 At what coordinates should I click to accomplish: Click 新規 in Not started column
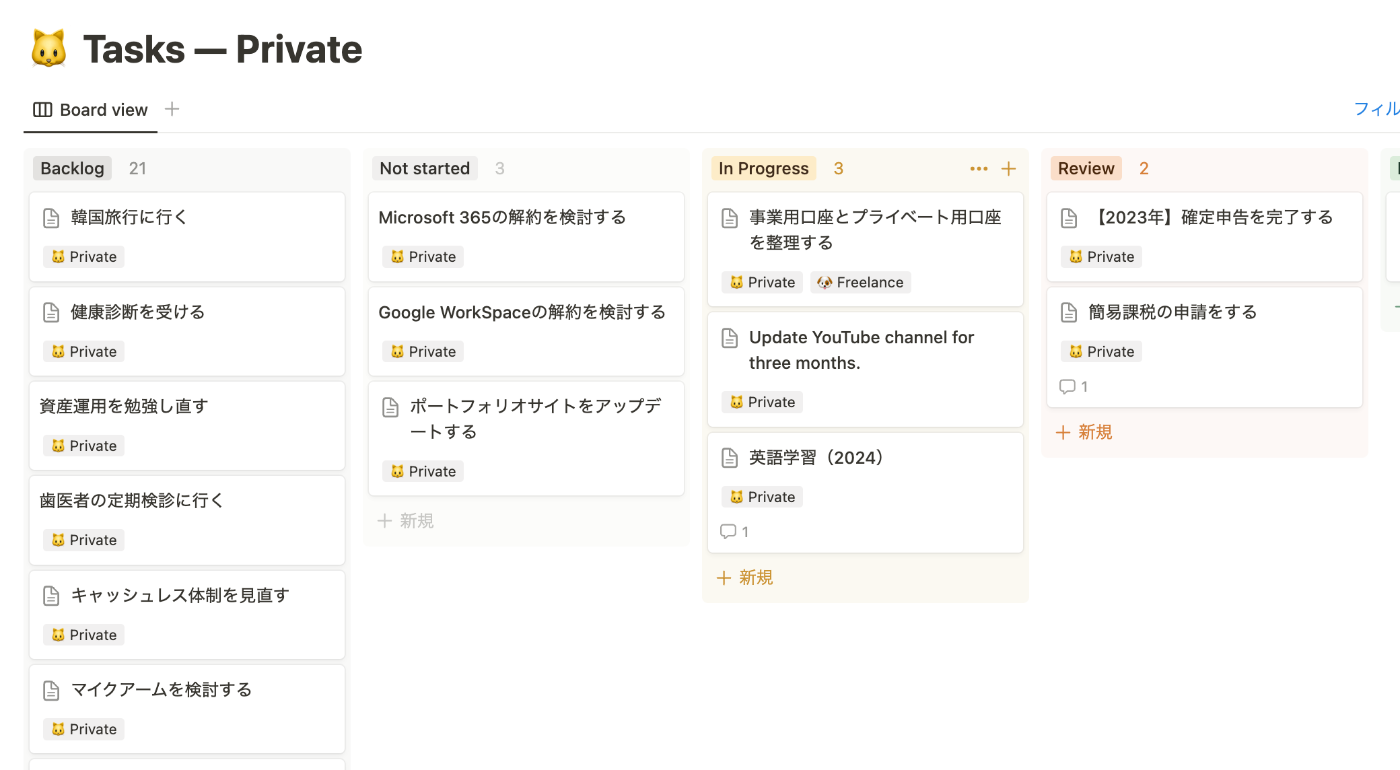[x=406, y=521]
